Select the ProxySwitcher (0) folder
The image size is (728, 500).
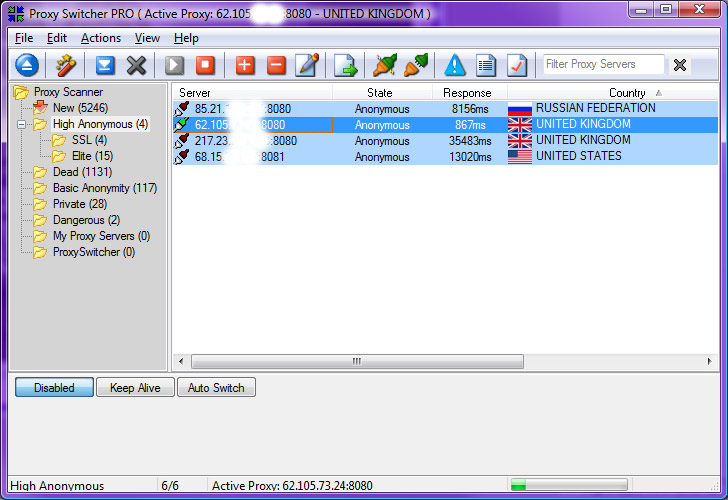pos(94,252)
